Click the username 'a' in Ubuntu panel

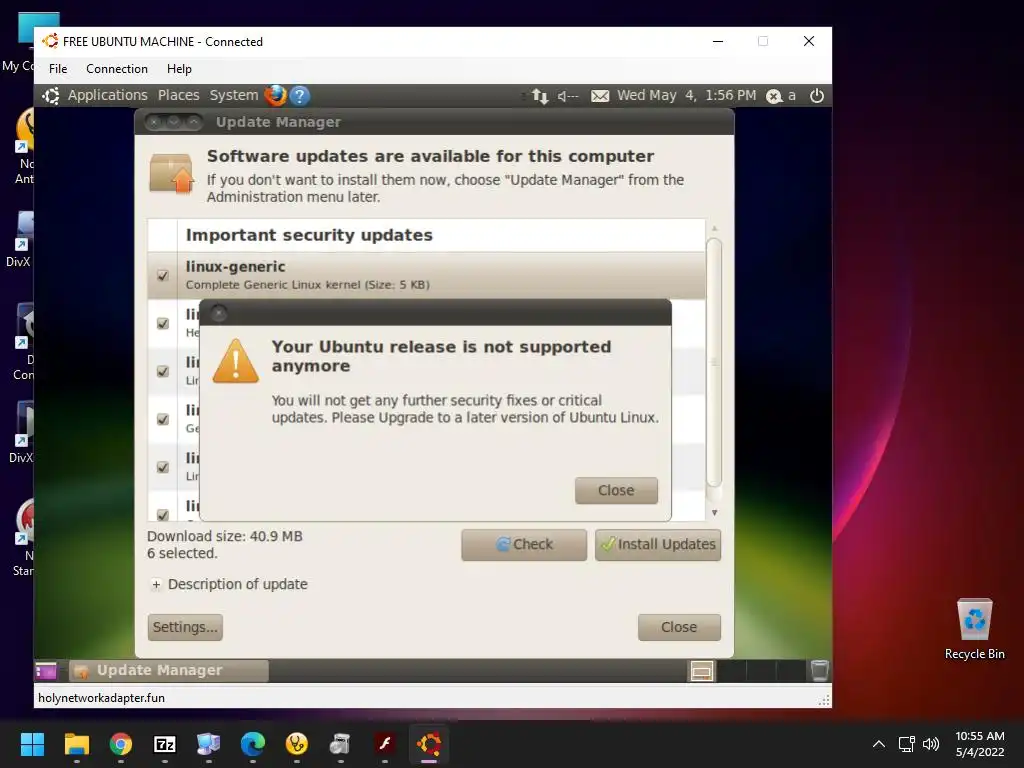[x=792, y=96]
